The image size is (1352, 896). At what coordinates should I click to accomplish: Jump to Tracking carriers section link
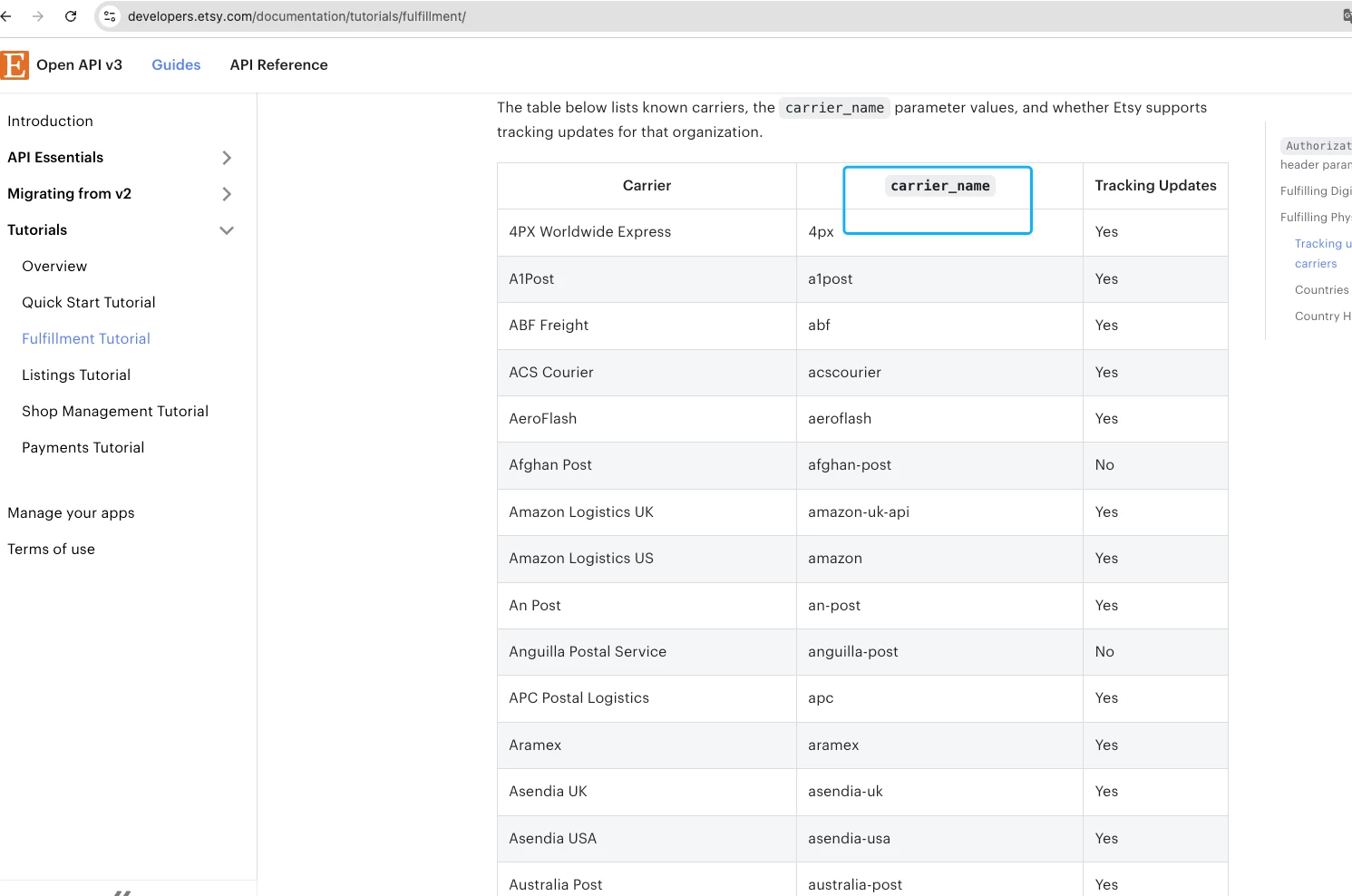[1322, 254]
